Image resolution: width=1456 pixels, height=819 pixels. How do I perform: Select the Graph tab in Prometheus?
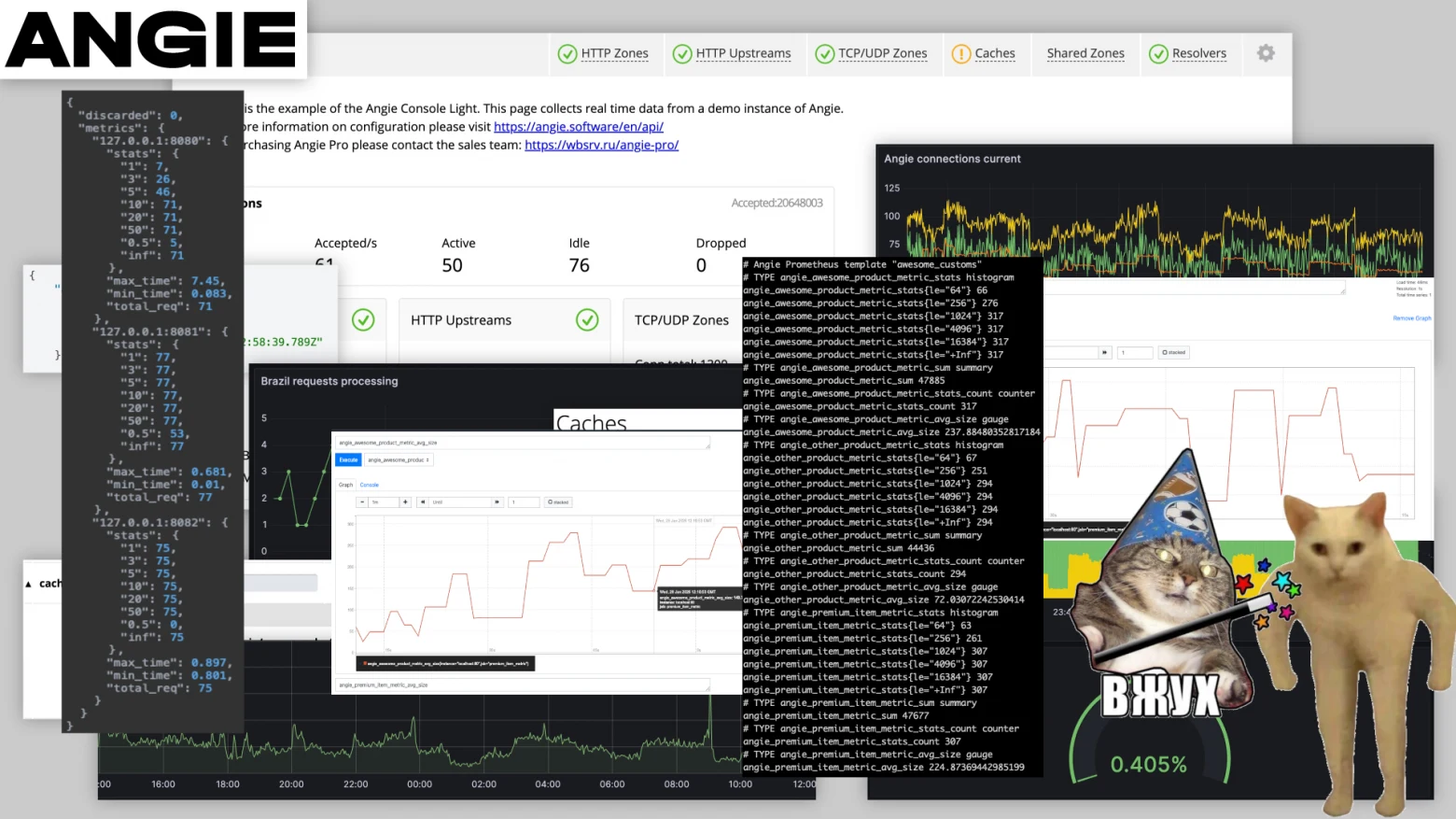[345, 485]
